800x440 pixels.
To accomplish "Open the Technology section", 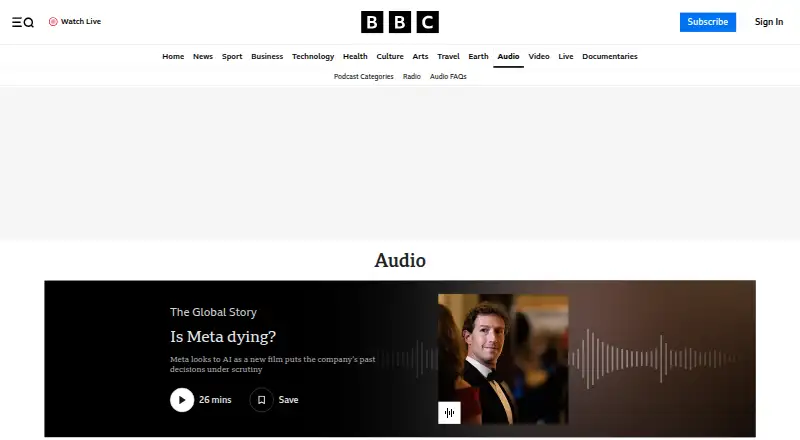I will pos(313,56).
